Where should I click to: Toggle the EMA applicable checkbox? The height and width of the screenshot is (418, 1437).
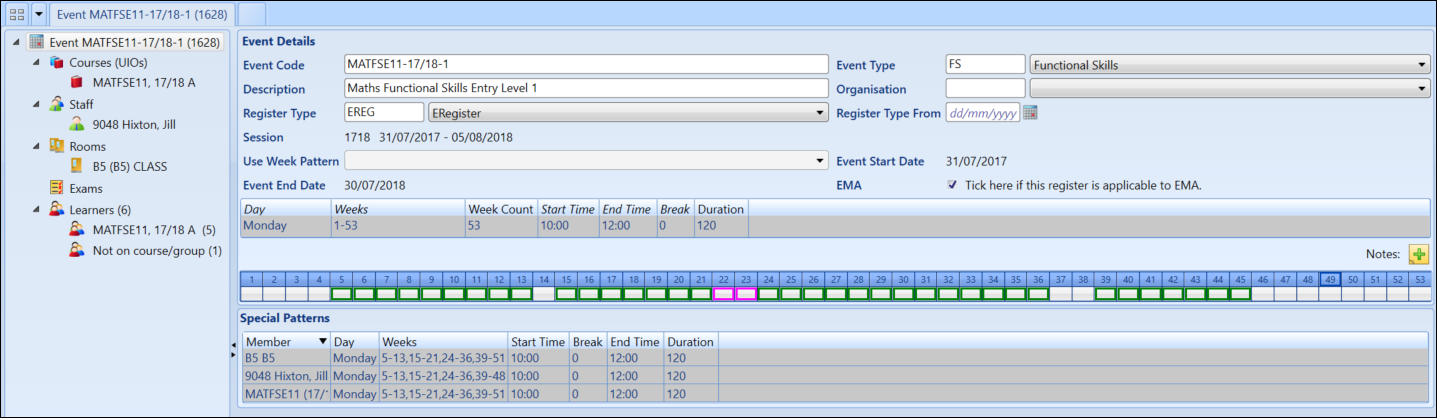[952, 185]
